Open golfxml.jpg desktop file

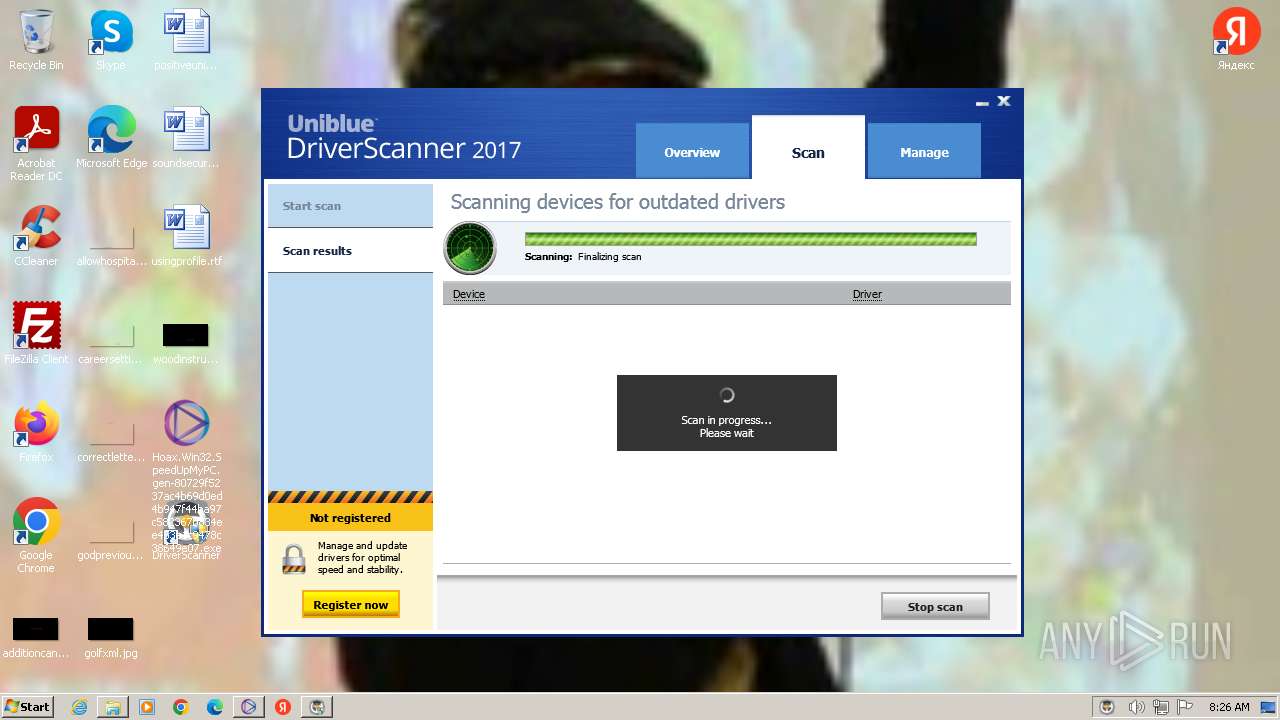(111, 638)
